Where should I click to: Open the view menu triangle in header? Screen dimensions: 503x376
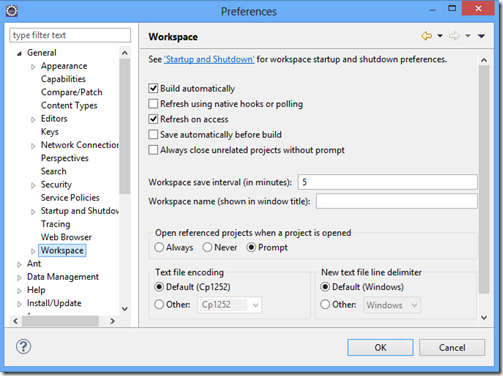click(481, 36)
